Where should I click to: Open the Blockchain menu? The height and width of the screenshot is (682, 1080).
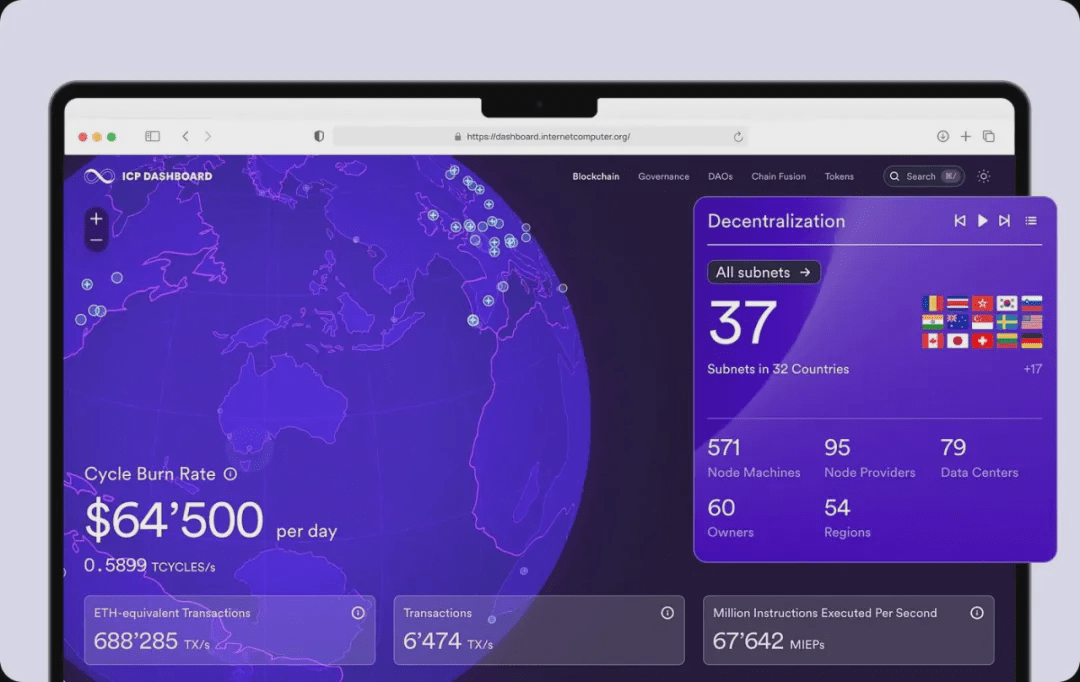595,177
